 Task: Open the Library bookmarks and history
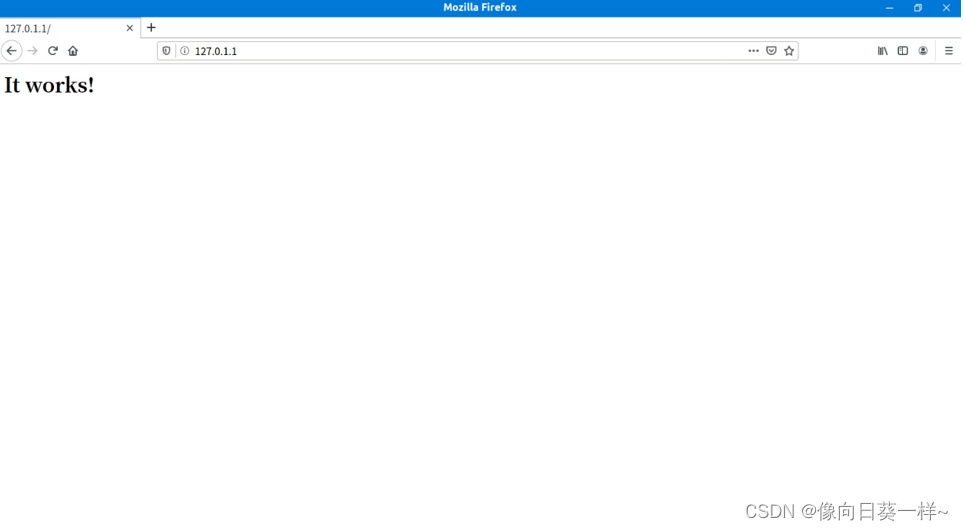pos(883,51)
